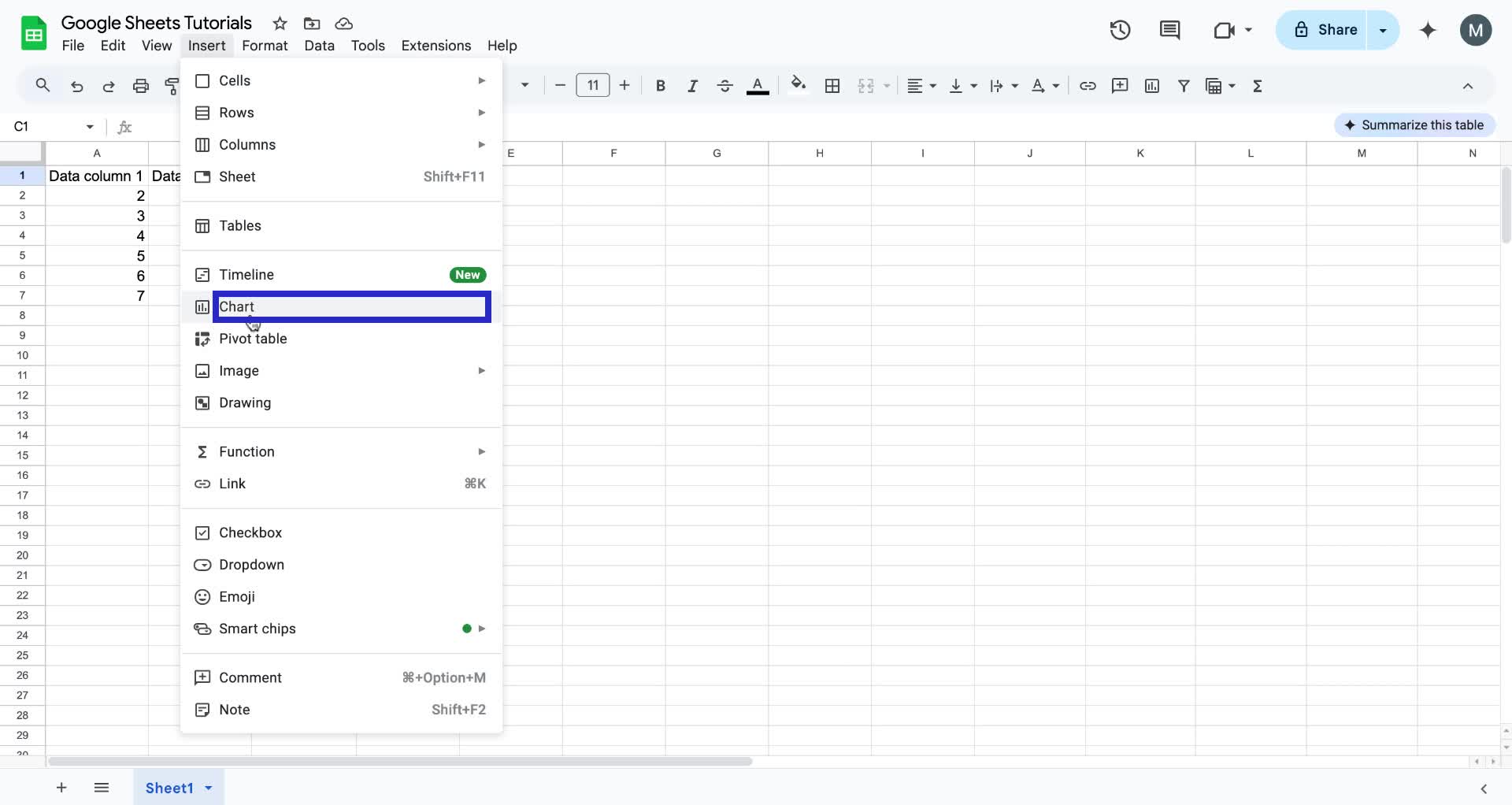
Task: Open version history
Action: pyautogui.click(x=1120, y=30)
